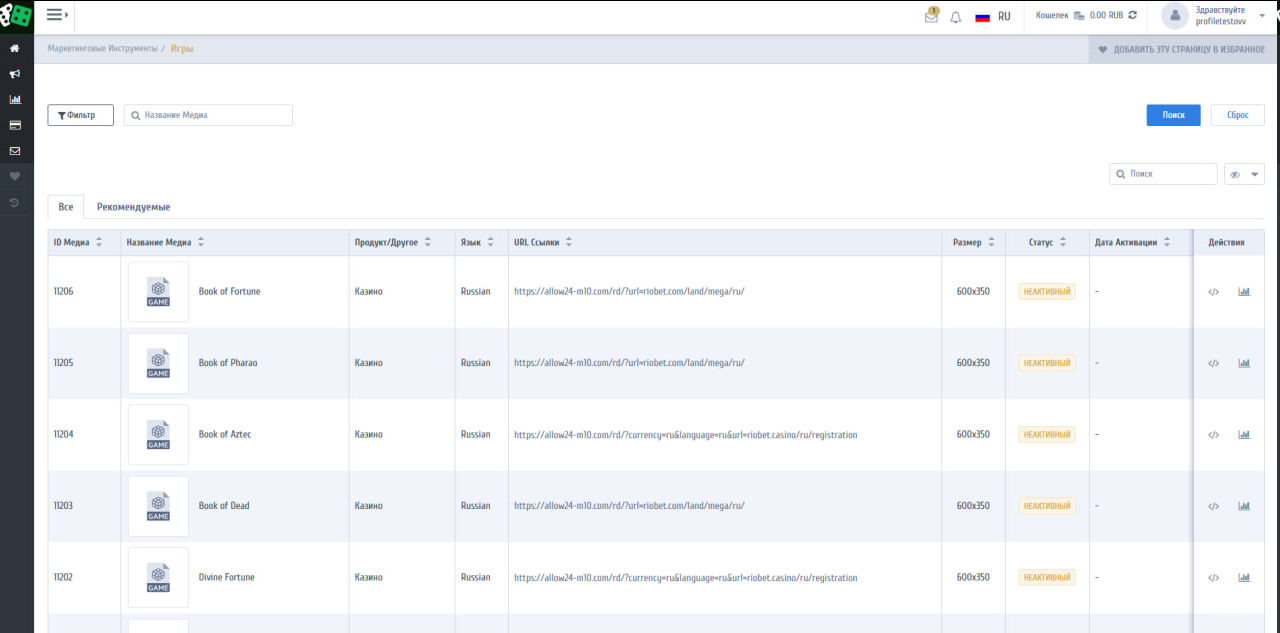Open inbox mail icon with badge
Image resolution: width=1280 pixels, height=633 pixels.
[x=931, y=17]
